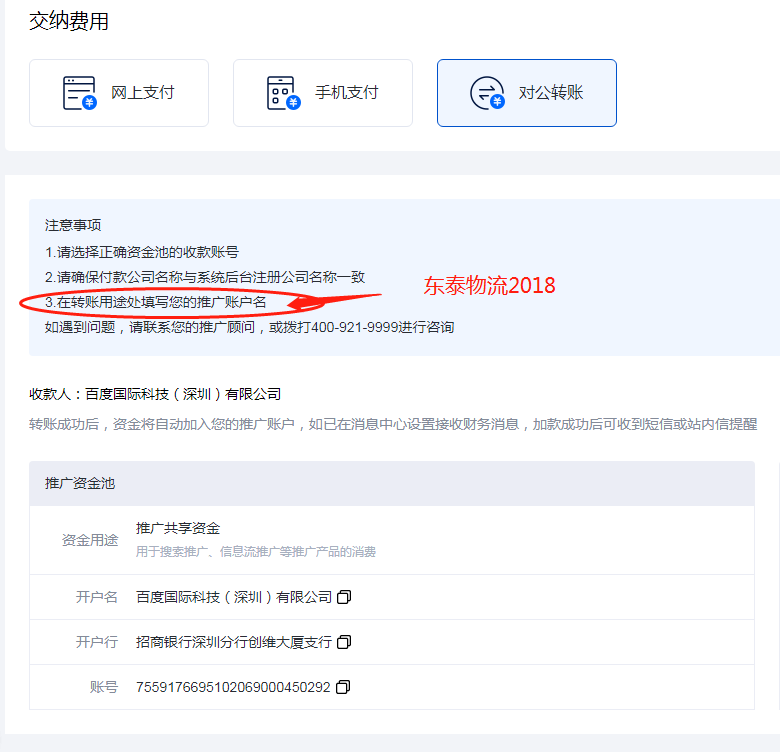The width and height of the screenshot is (780, 752).
Task: Click the corporate transfer (对公转账) icon
Action: 488,93
